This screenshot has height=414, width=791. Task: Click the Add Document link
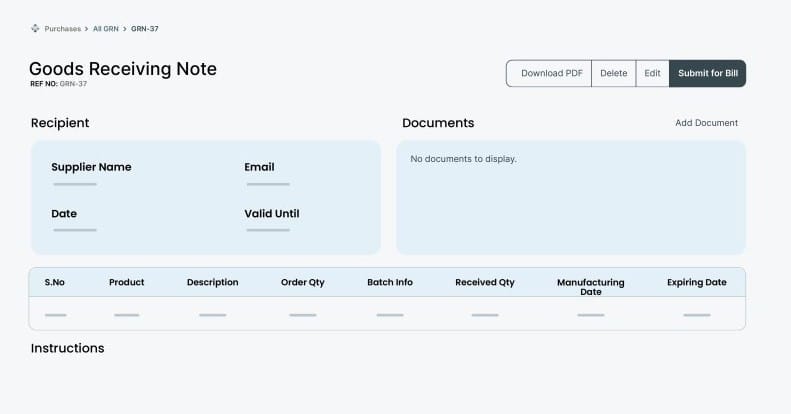[706, 123]
